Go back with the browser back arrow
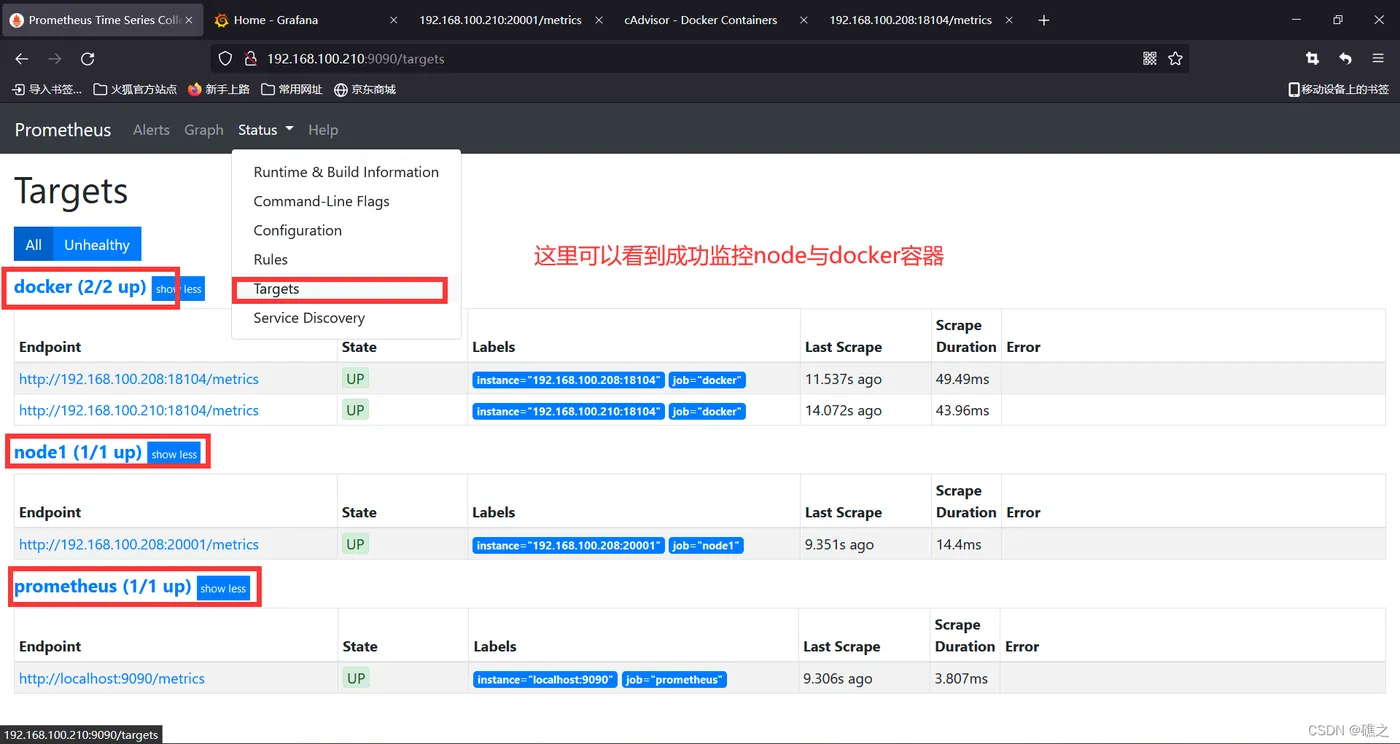 pyautogui.click(x=22, y=59)
